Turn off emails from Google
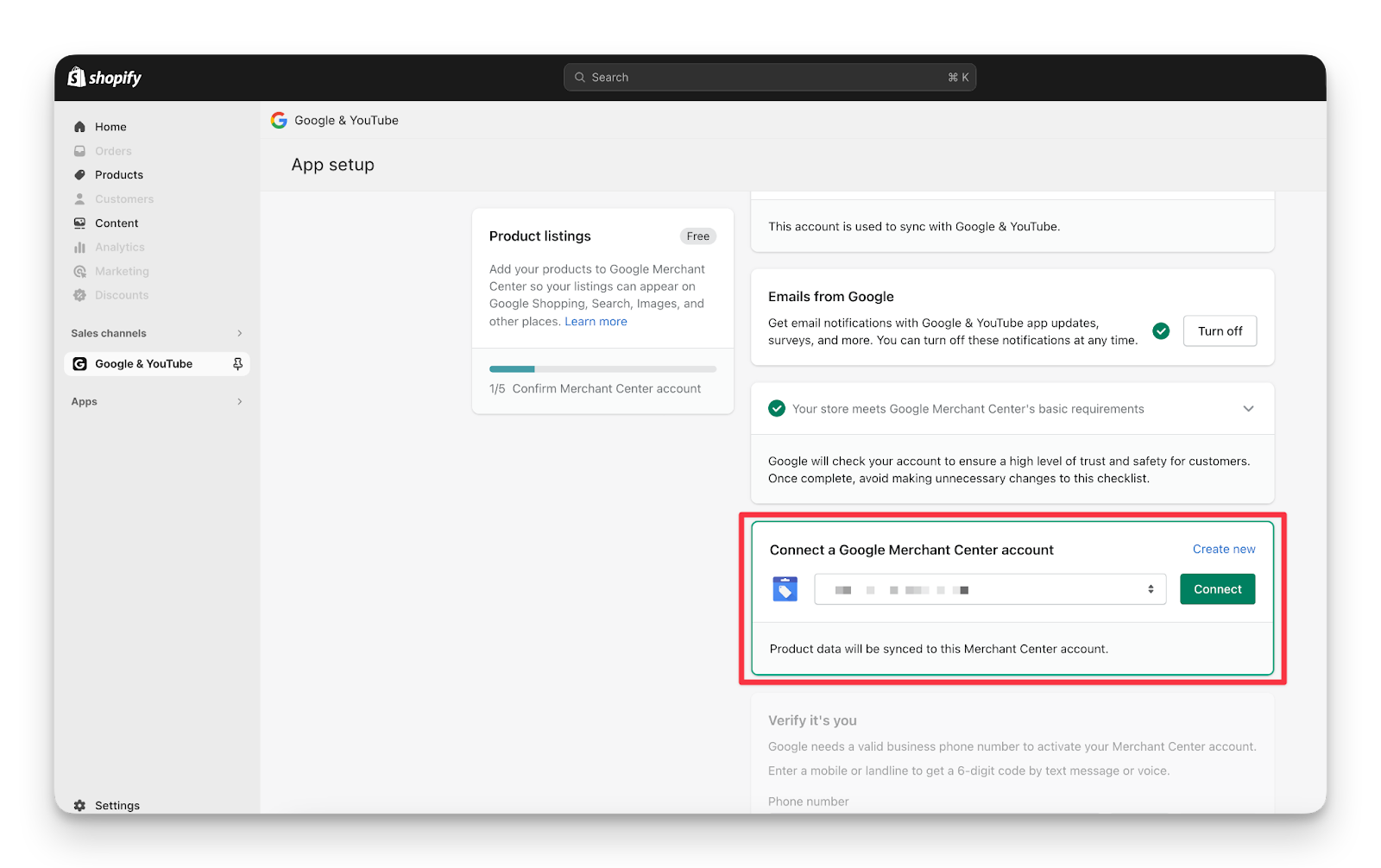The width and height of the screenshot is (1381, 868). tap(1219, 331)
